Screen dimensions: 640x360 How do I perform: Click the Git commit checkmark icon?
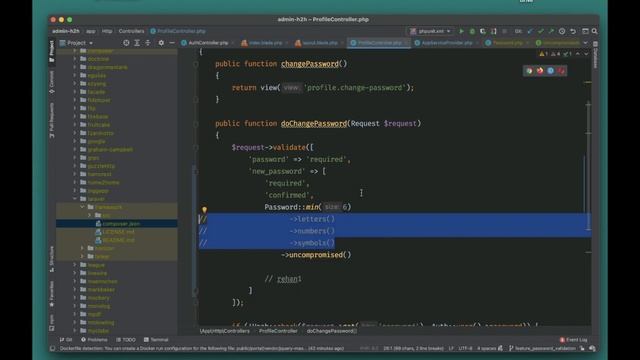[540, 31]
